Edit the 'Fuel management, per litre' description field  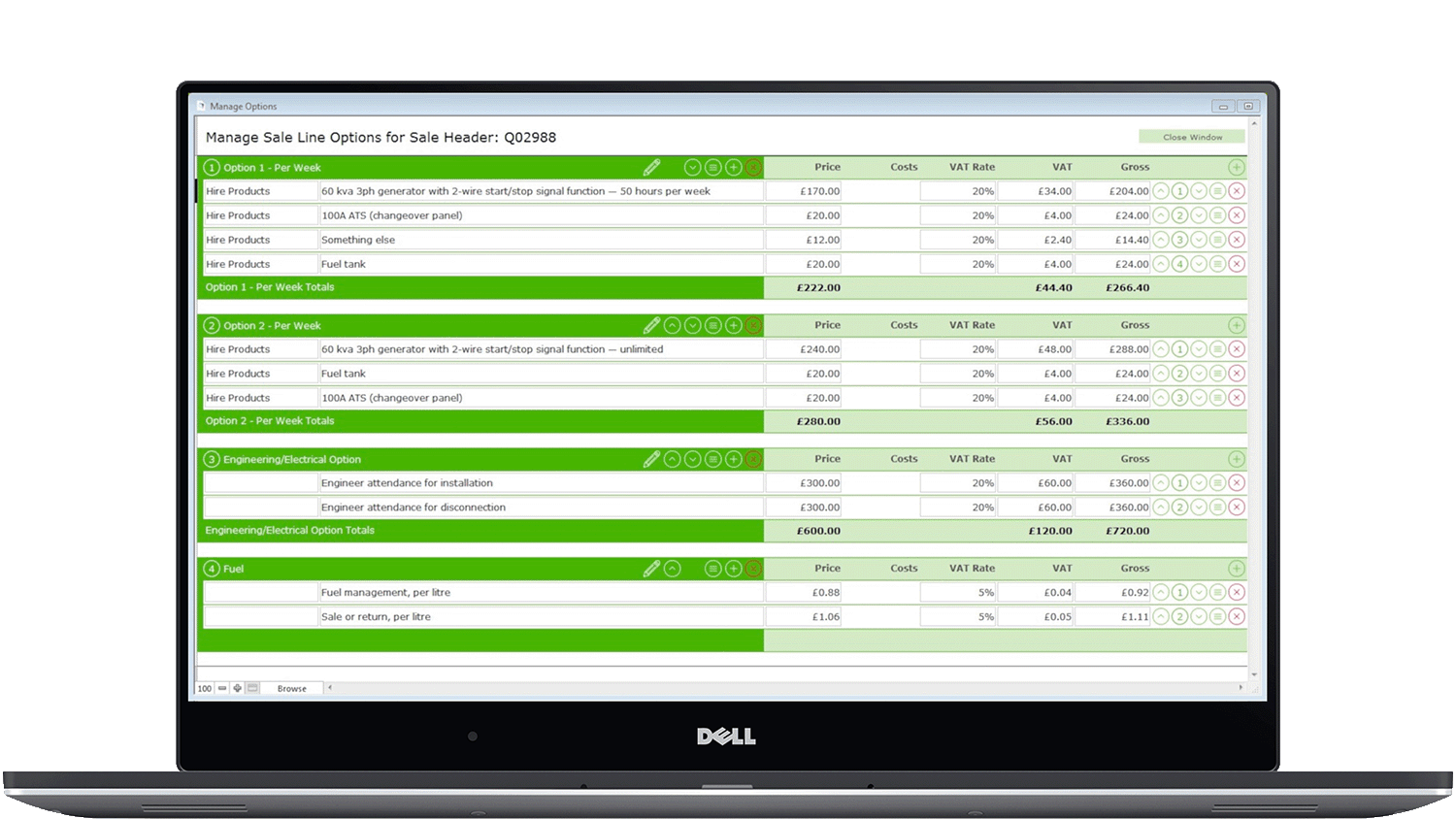coord(540,592)
